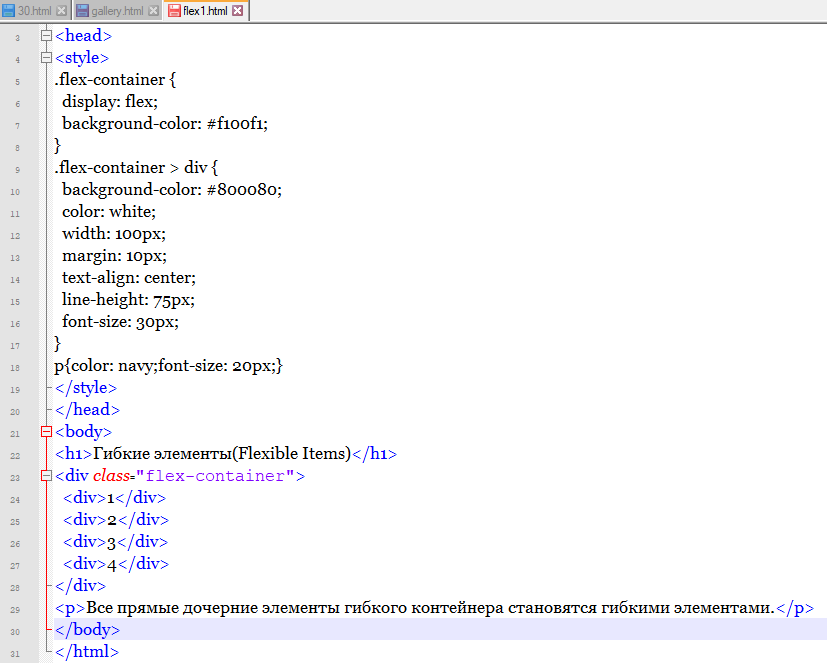Collapse the flex-container div block
The width and height of the screenshot is (827, 663).
tap(46, 476)
